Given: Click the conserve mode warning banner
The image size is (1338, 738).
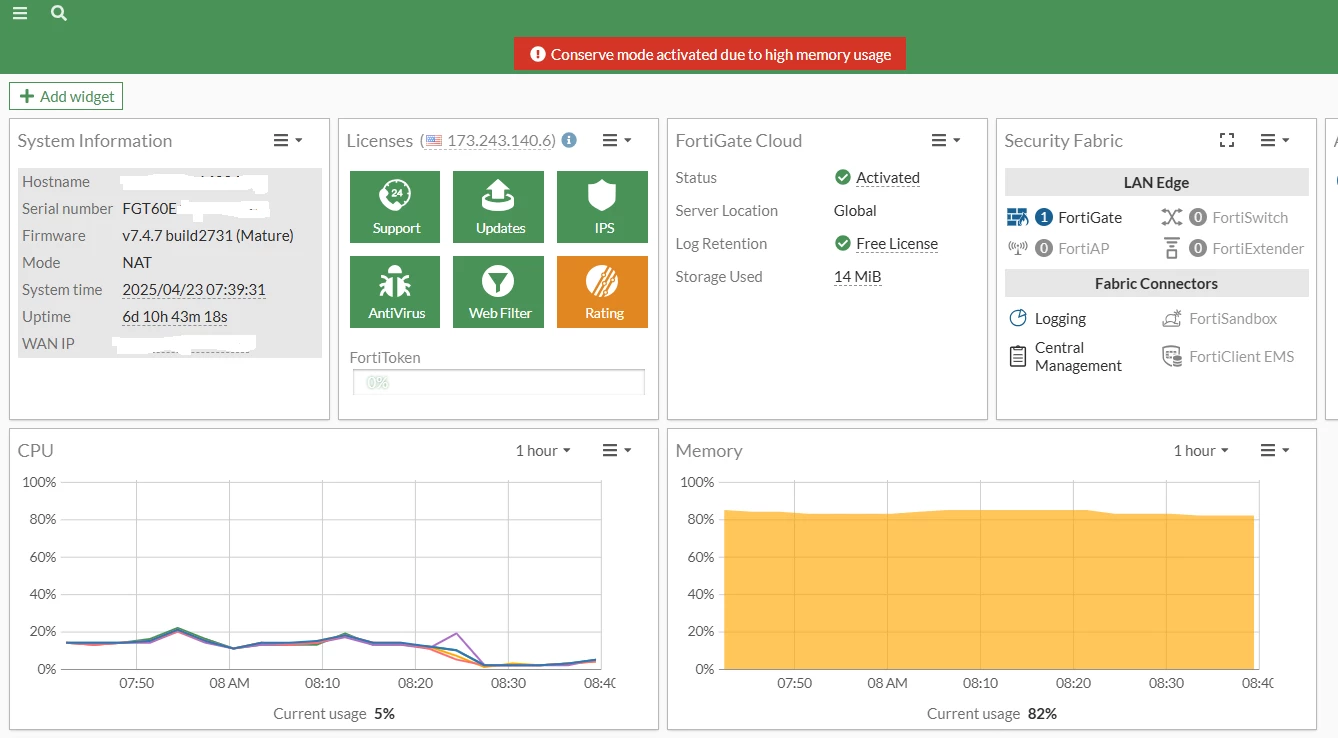Looking at the screenshot, I should tap(710, 54).
